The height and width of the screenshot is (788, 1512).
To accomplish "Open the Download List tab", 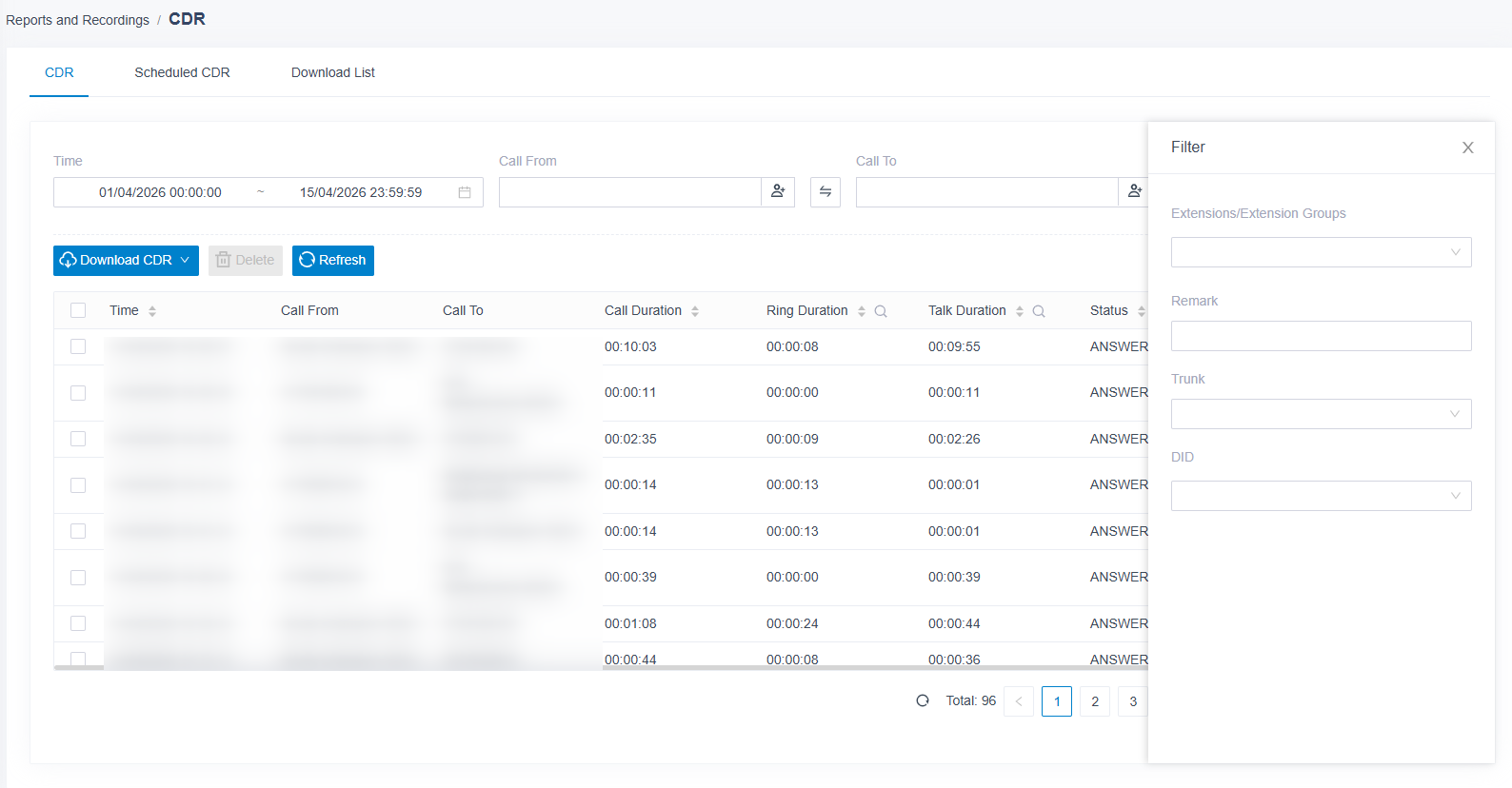I will tap(333, 72).
